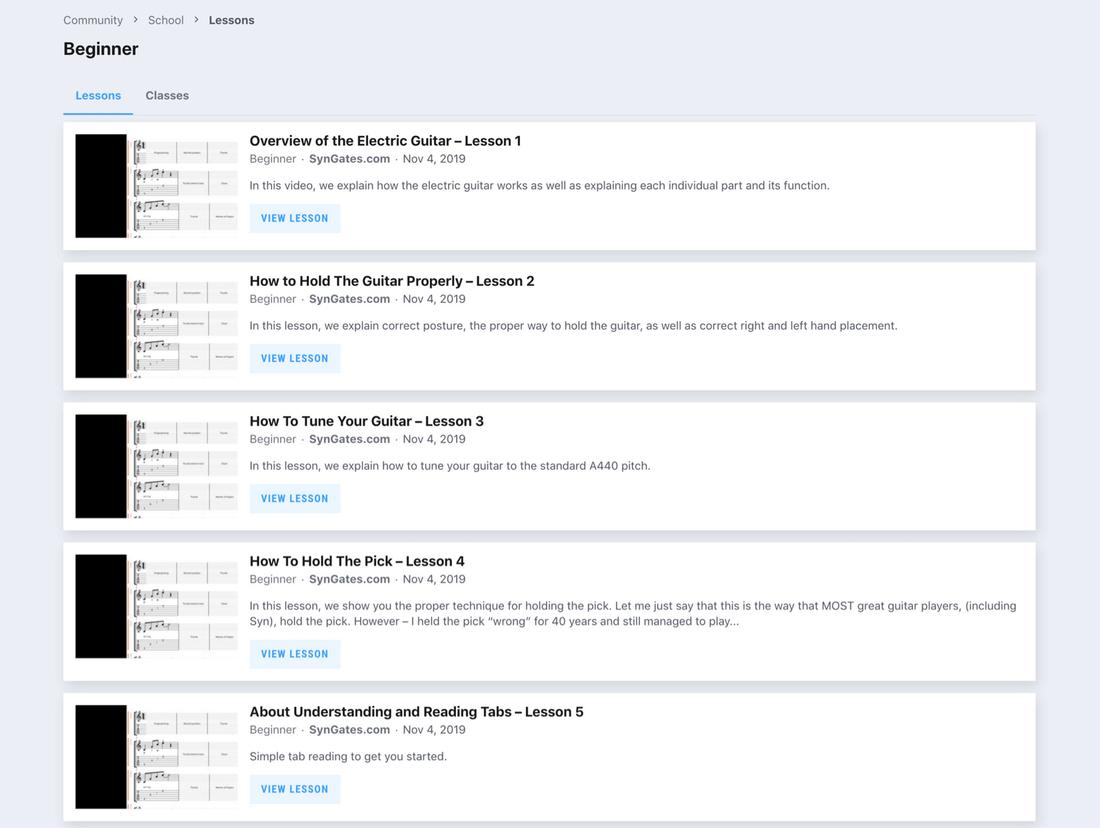Image resolution: width=1100 pixels, height=828 pixels.
Task: Open How to Hold The Guitar Properly title
Action: click(391, 280)
